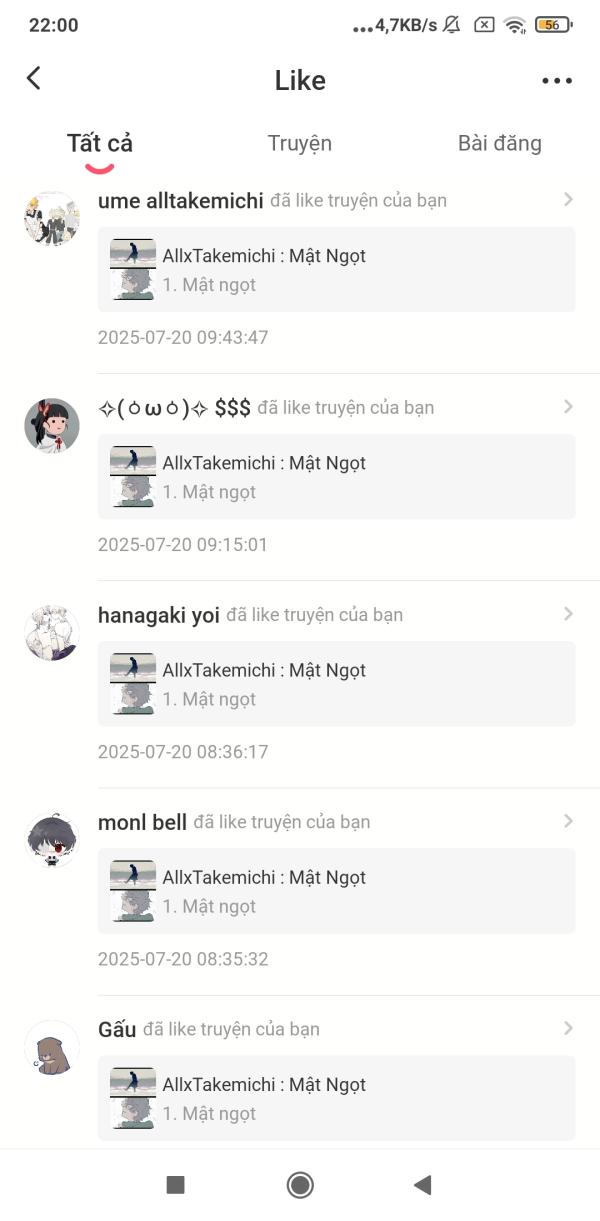Select the Tất cả tab
Image resolution: width=600 pixels, height=1221 pixels.
(100, 143)
